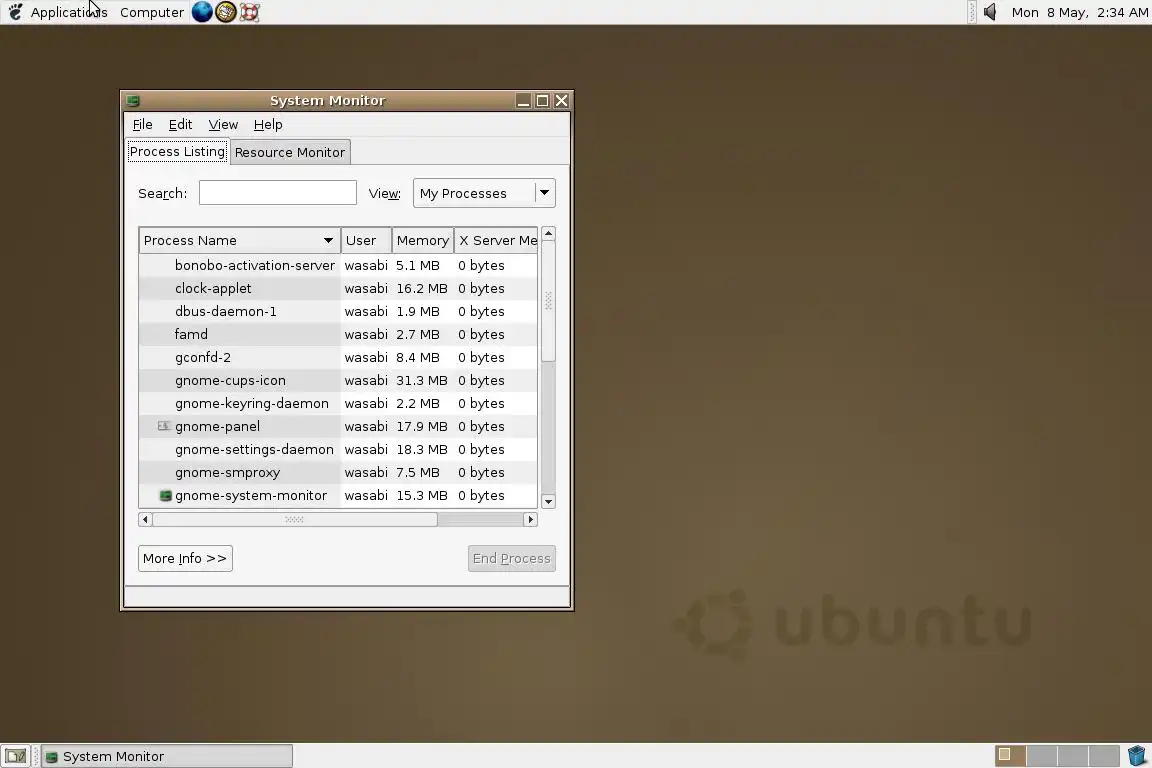Click the 2.7 MB memory value
Screen dimensions: 1152x768
pyautogui.click(x=417, y=334)
